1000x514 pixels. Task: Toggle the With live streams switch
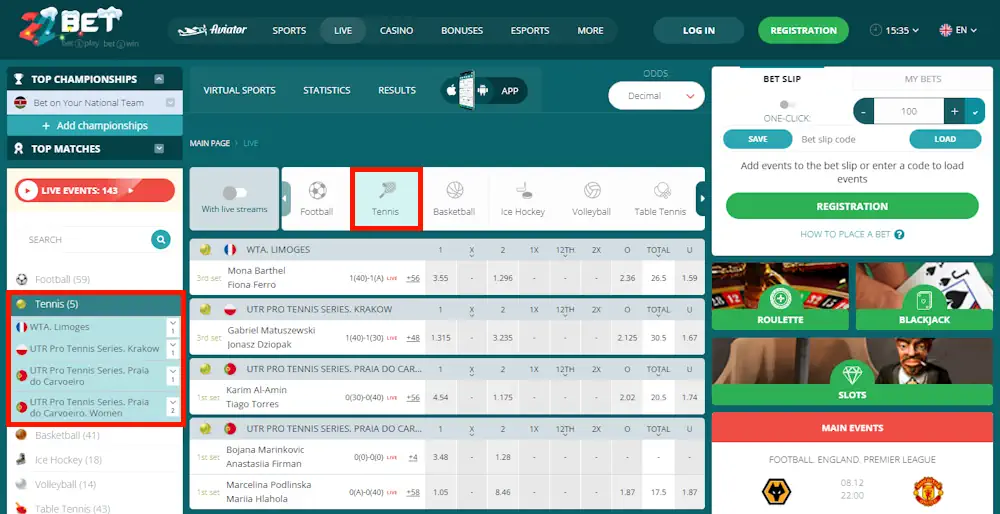(234, 193)
